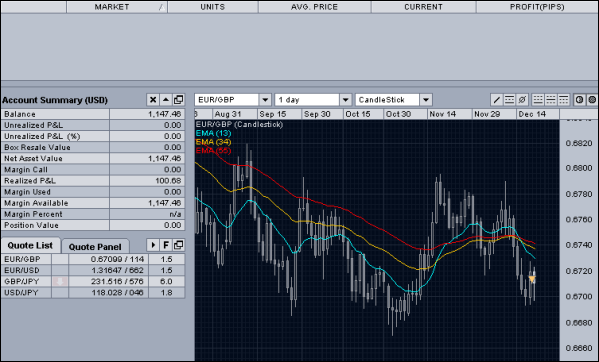Click the Realized P&L value 100.68
Screen dimensions: 599x362
point(168,181)
